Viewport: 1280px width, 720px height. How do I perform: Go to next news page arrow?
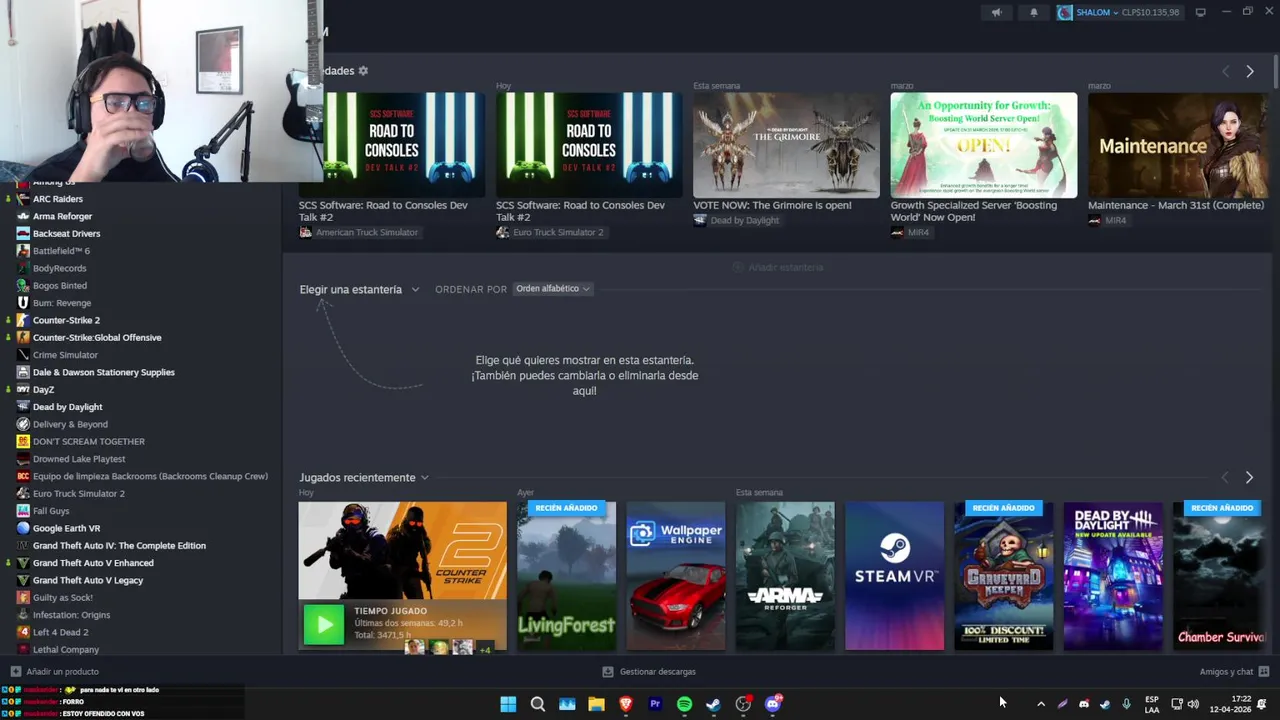tap(1249, 72)
